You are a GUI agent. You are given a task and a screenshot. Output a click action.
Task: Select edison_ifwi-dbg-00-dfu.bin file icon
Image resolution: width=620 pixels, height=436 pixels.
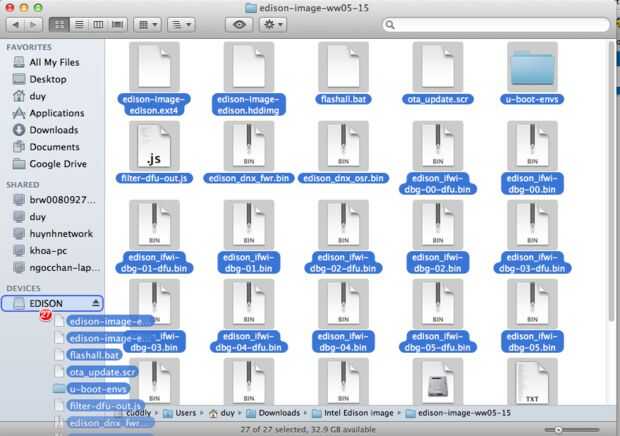coord(438,145)
